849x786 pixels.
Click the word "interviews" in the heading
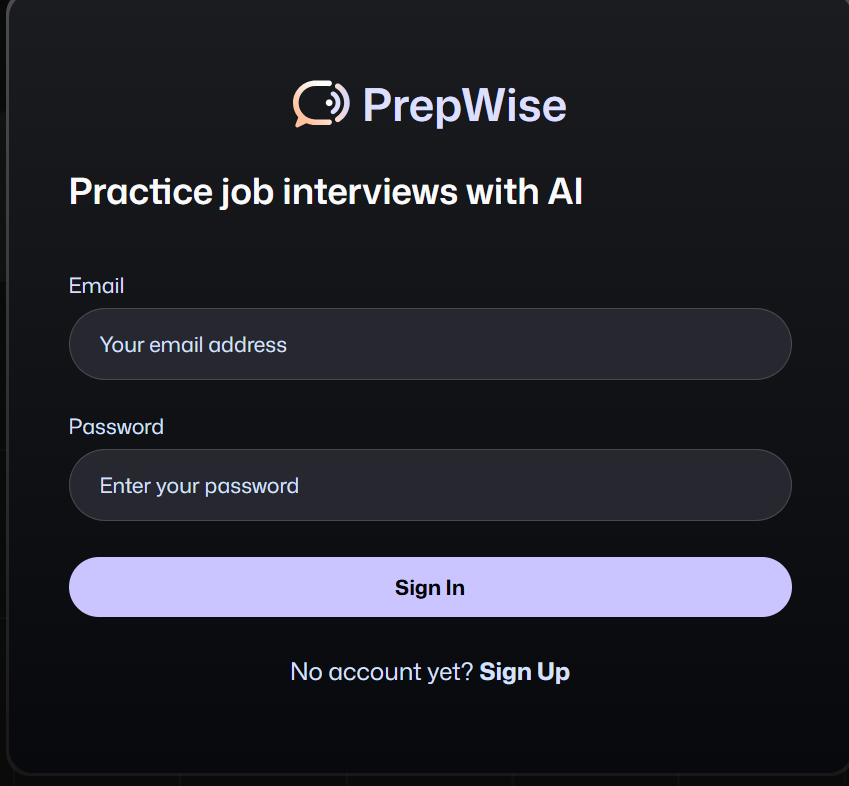370,191
